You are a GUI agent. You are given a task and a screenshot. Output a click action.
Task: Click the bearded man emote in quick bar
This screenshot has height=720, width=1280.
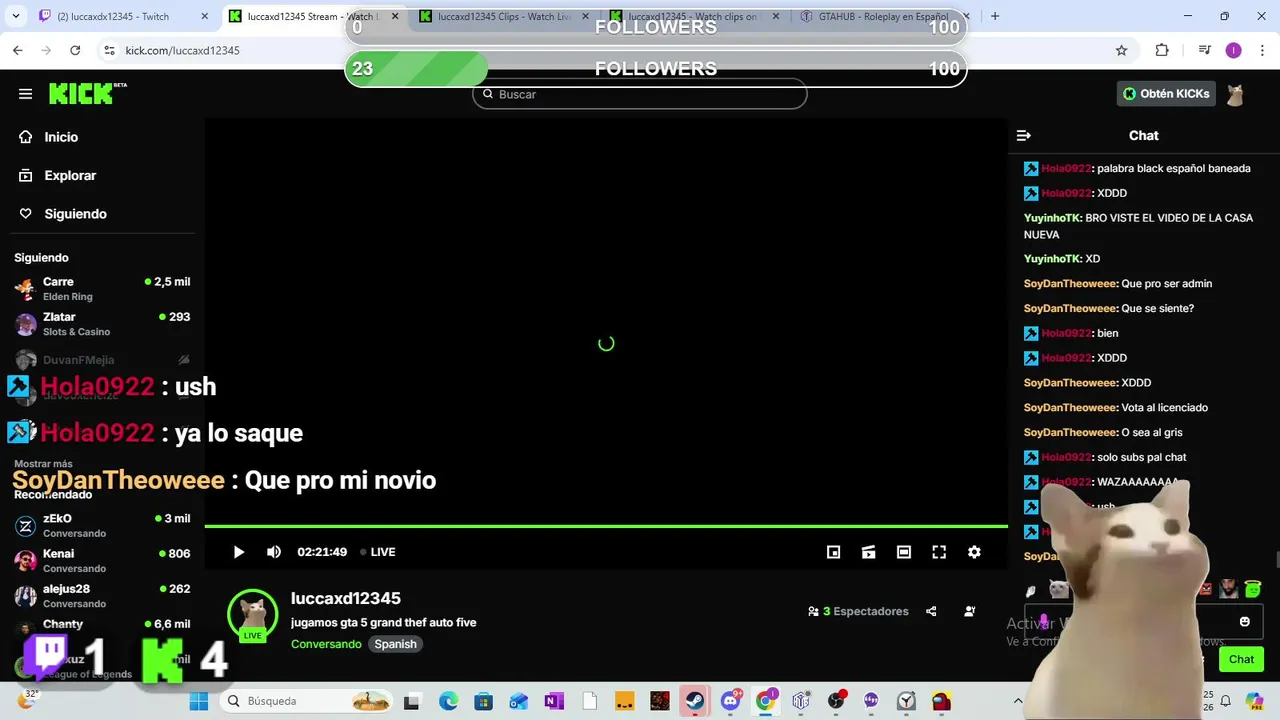[x=1229, y=589]
